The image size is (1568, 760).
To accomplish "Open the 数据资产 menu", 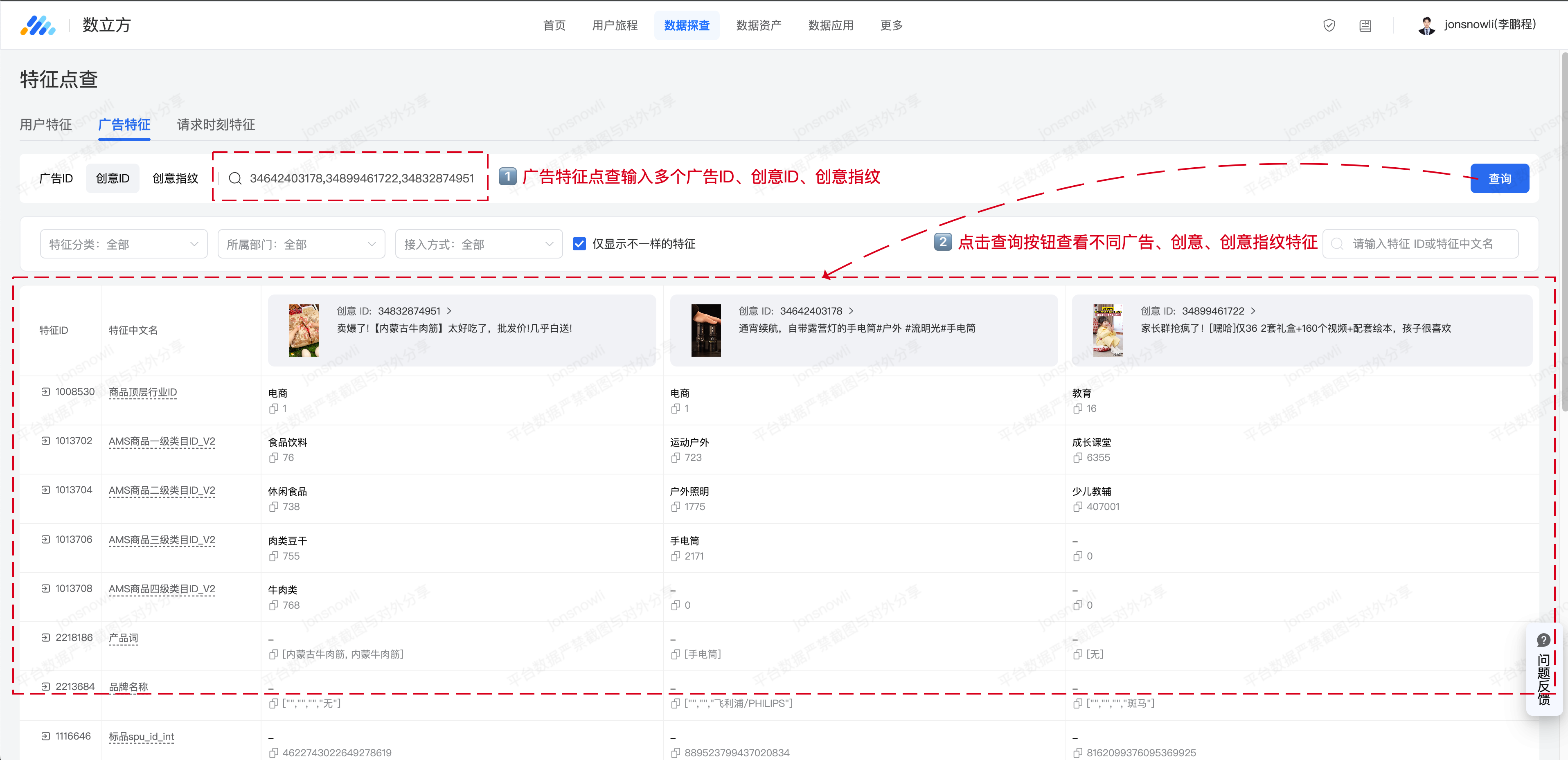I will coord(759,25).
